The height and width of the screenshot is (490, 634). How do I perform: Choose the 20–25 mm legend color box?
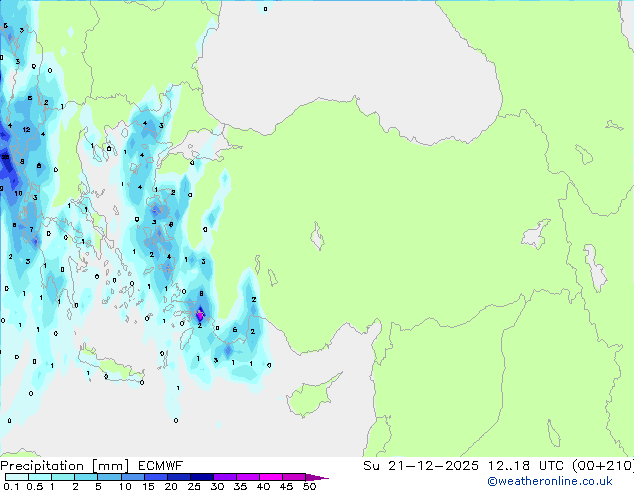point(178,477)
